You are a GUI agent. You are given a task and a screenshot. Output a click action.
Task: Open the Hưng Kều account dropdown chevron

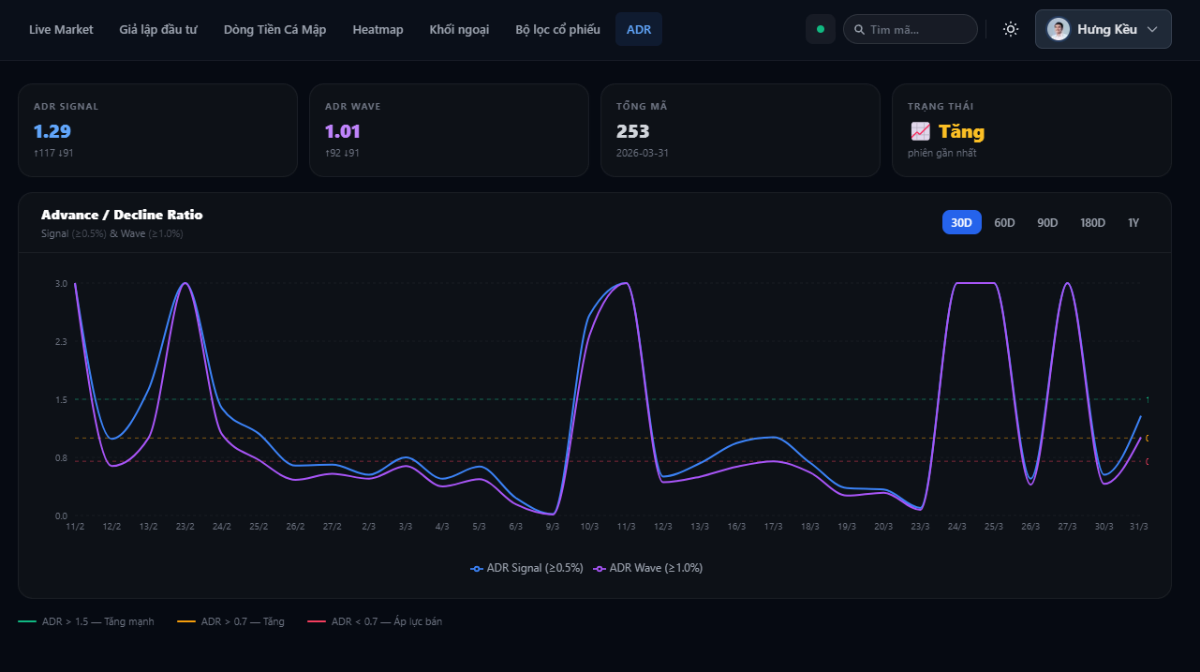1152,30
